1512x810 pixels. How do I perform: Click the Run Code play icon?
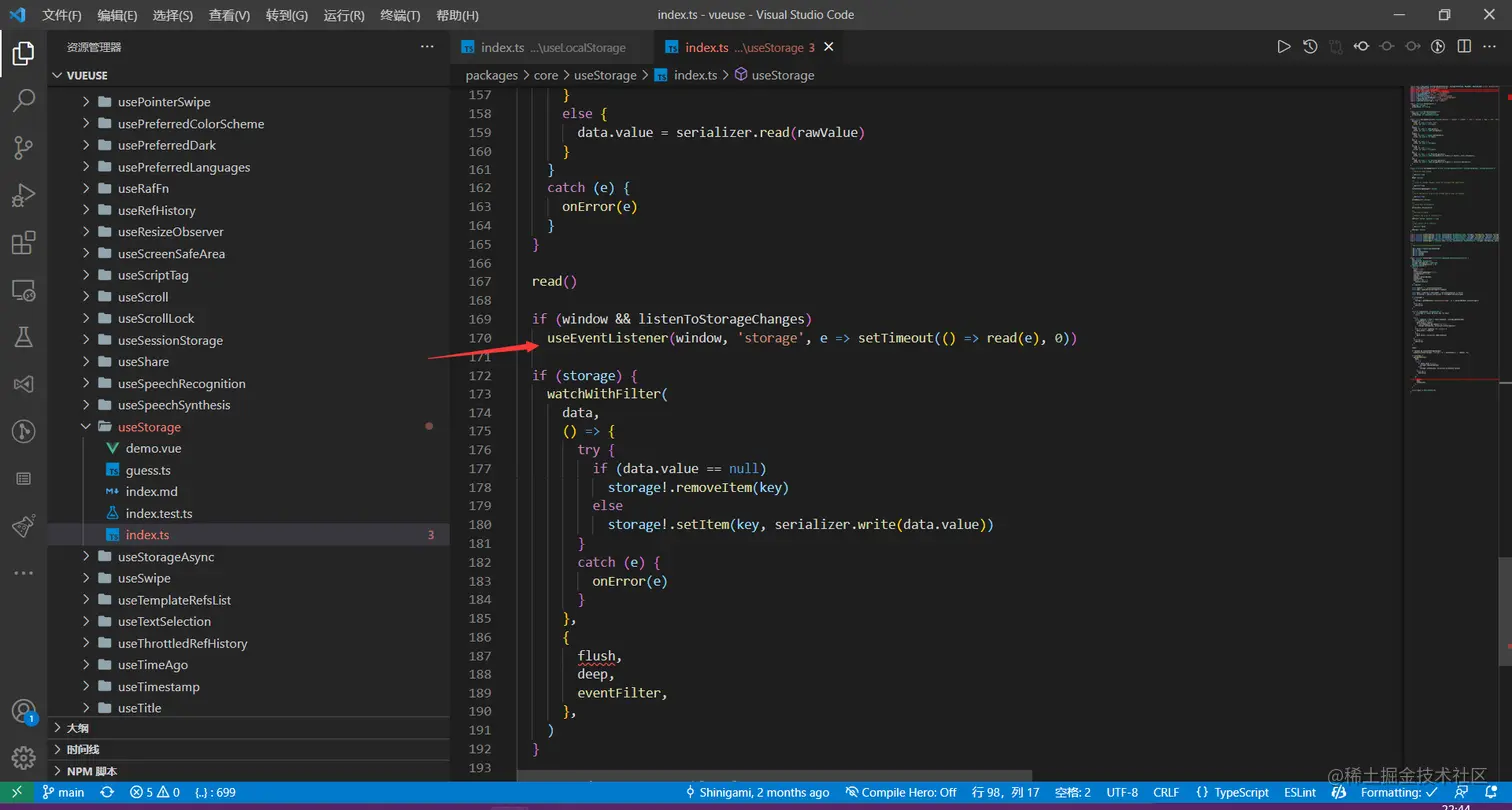click(x=1284, y=46)
